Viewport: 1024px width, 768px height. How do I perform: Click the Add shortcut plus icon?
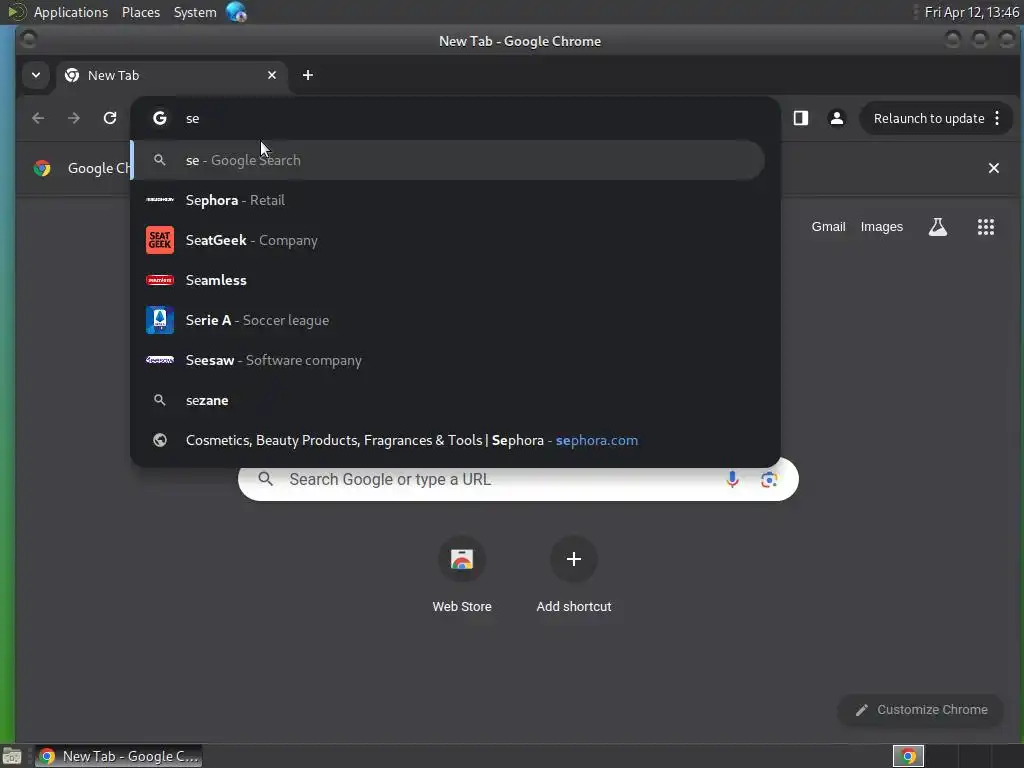(573, 559)
